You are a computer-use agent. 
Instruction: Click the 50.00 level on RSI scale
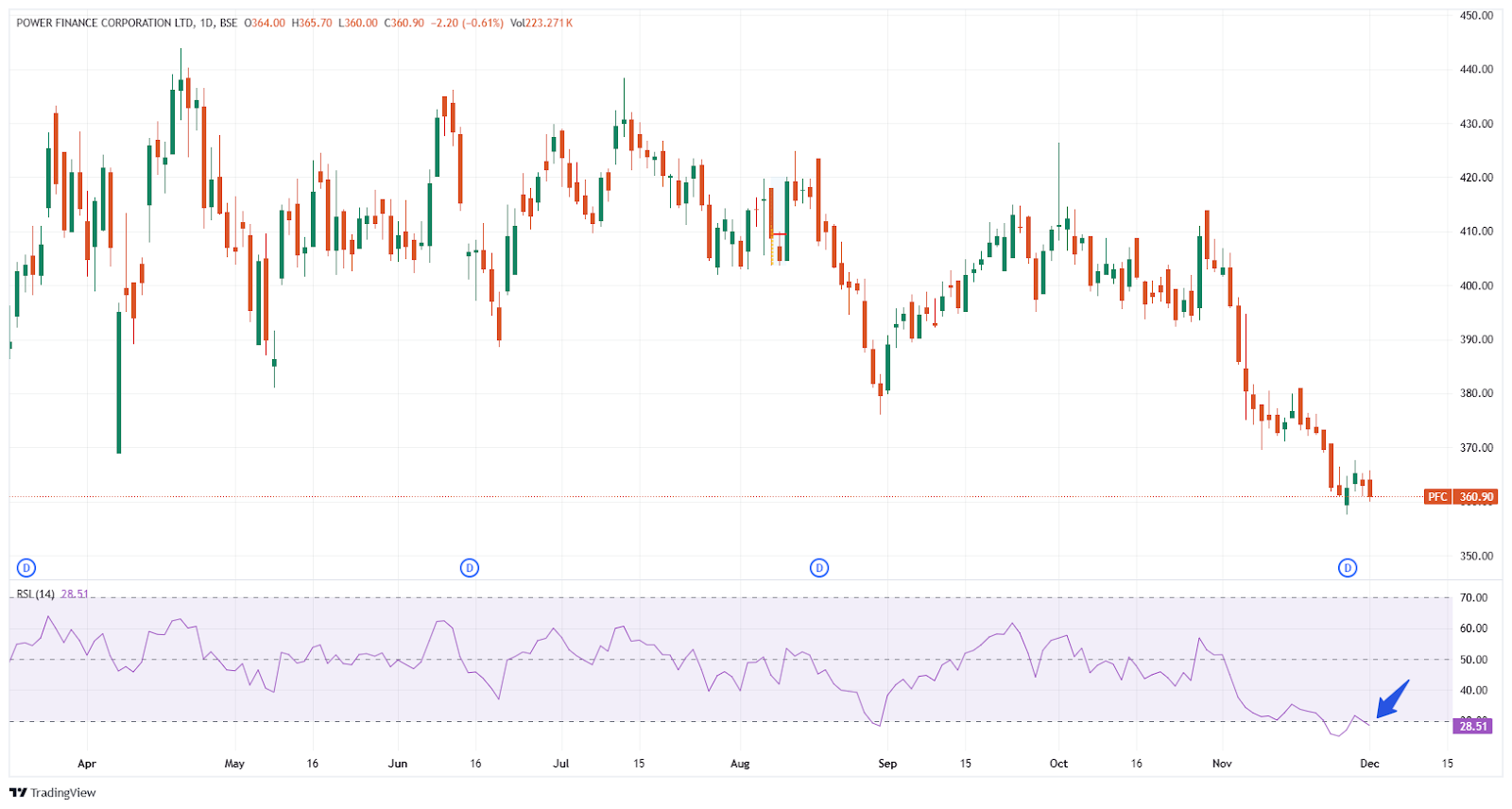1473,660
